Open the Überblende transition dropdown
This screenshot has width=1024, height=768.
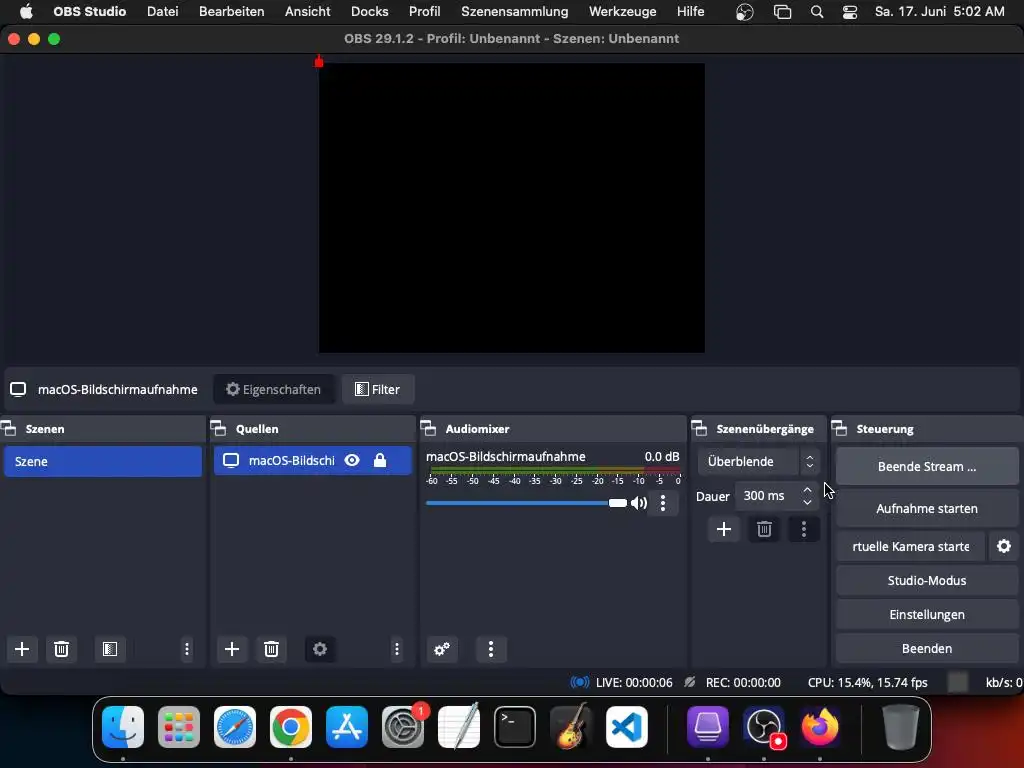point(758,461)
